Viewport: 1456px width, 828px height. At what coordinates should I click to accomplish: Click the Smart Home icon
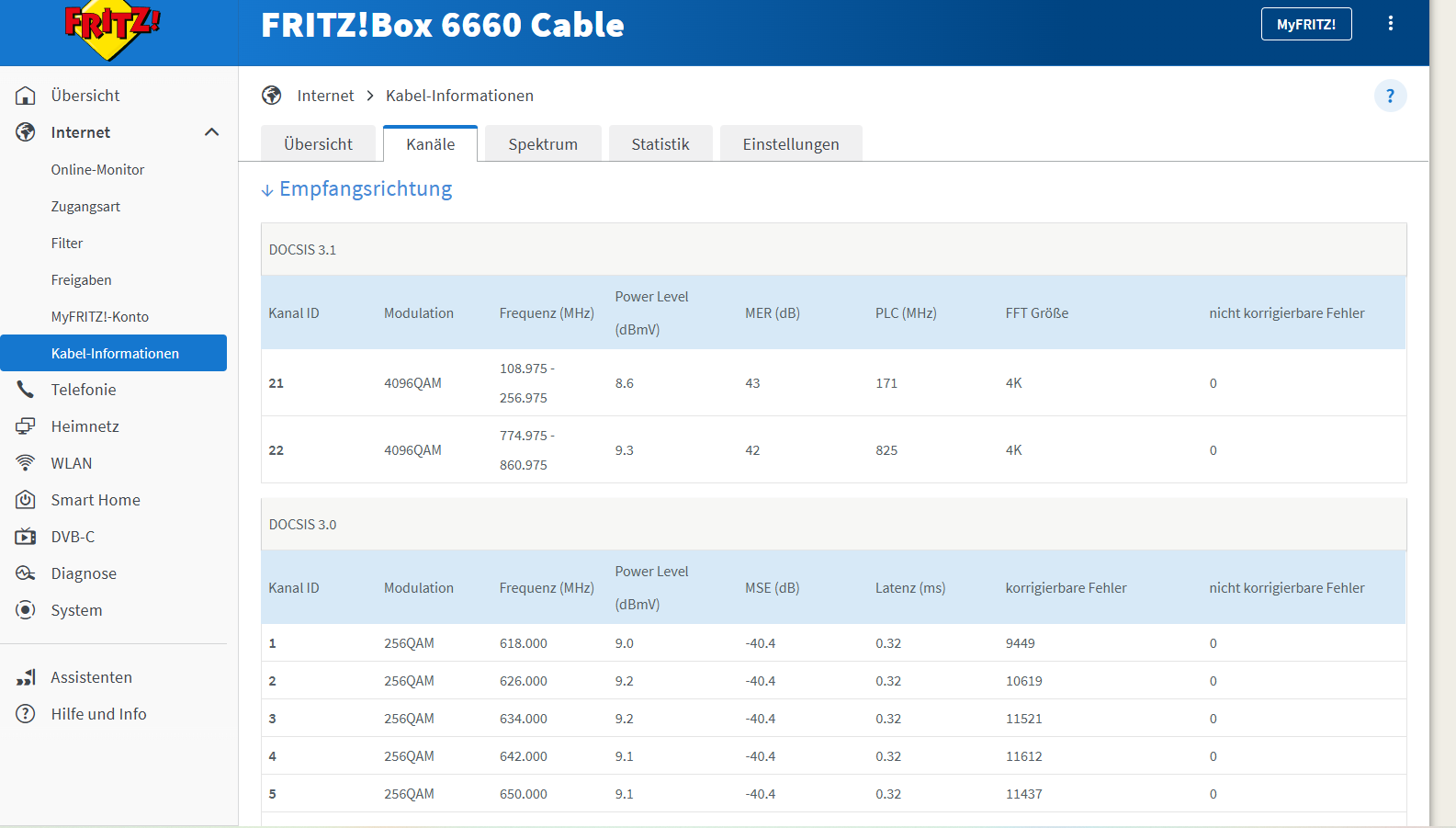(26, 500)
